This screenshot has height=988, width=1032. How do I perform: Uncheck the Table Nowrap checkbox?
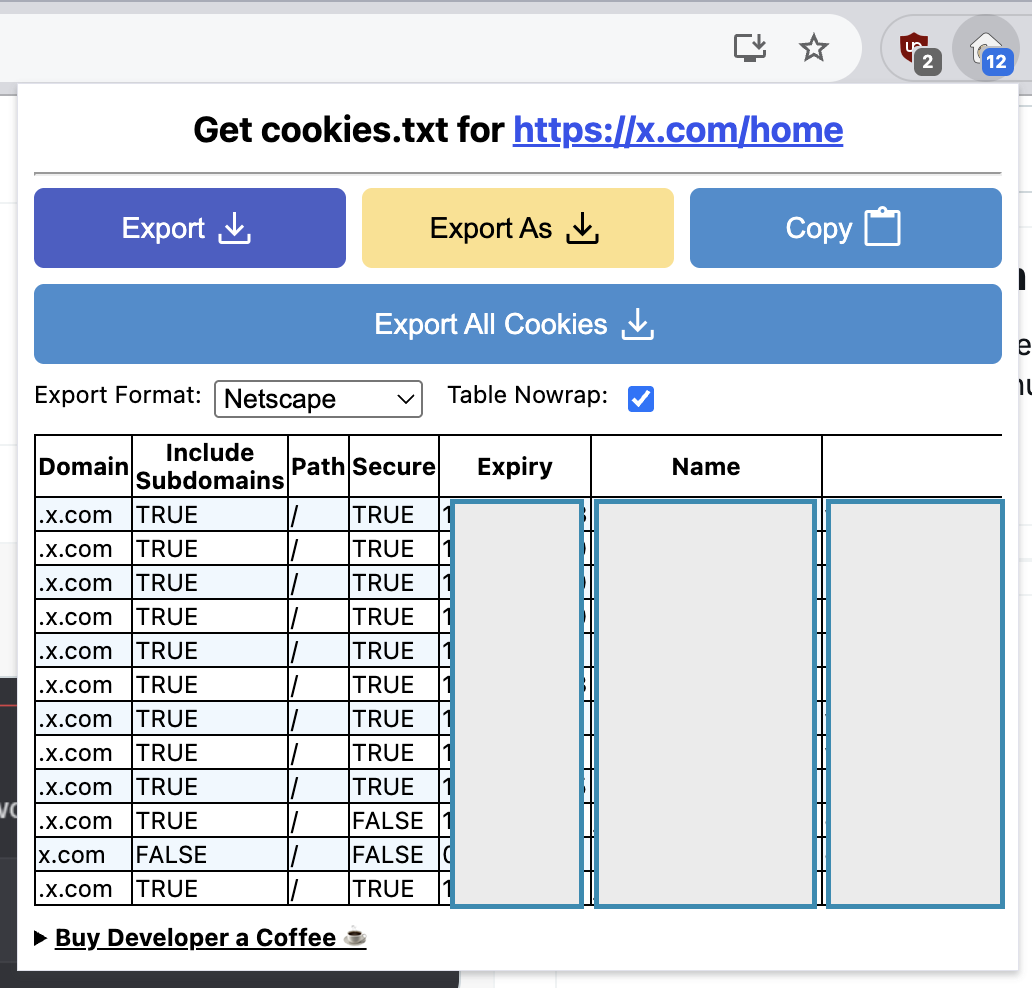pyautogui.click(x=640, y=399)
